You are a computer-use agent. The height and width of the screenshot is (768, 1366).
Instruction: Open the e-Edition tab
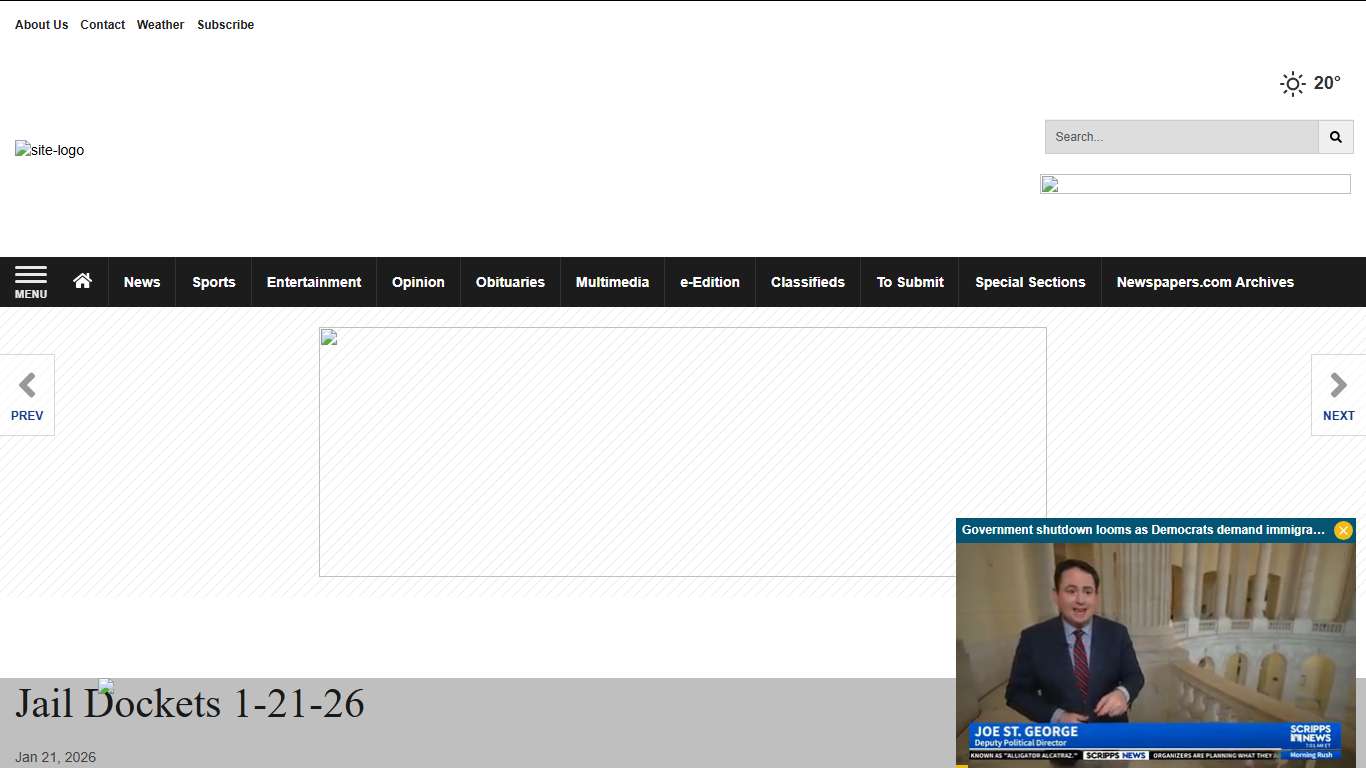pyautogui.click(x=709, y=281)
